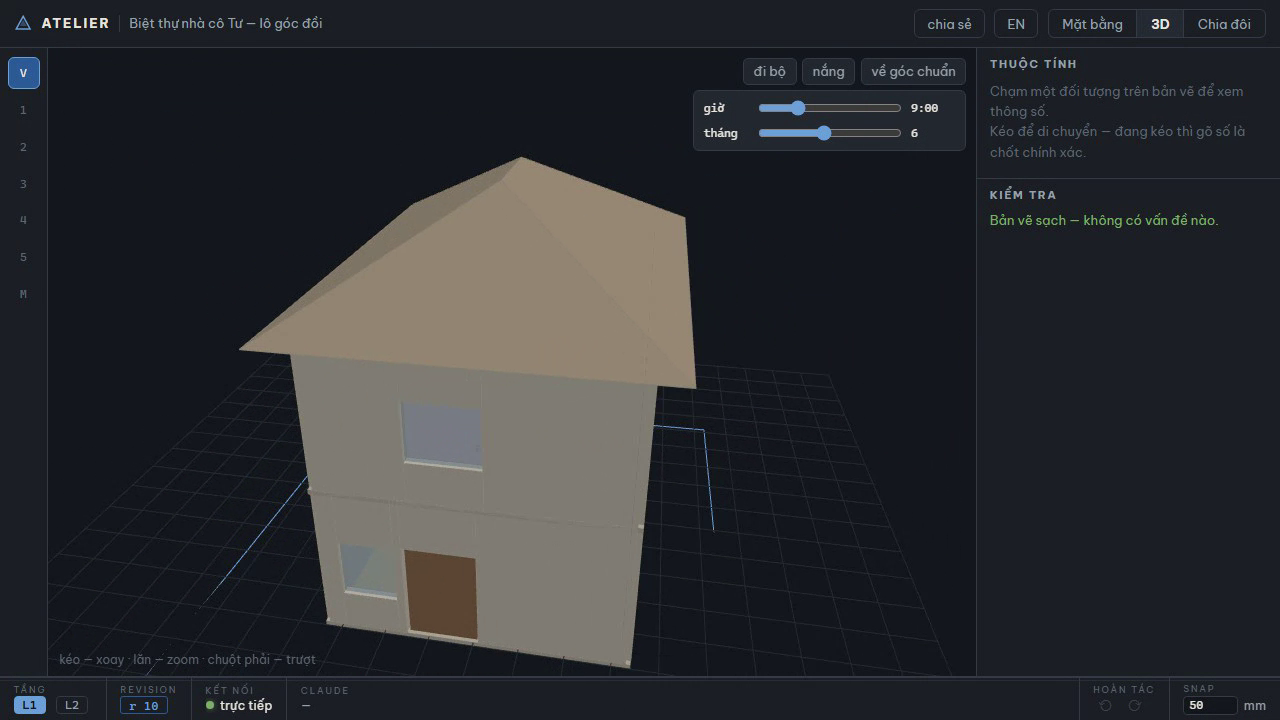Click the trực tiếp connection label
The width and height of the screenshot is (1280, 720).
coord(246,705)
